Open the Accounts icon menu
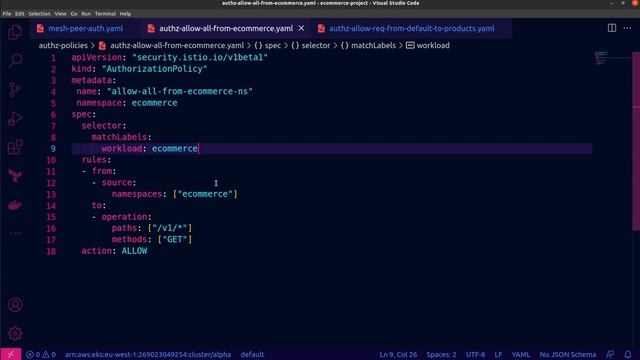 tap(15, 305)
